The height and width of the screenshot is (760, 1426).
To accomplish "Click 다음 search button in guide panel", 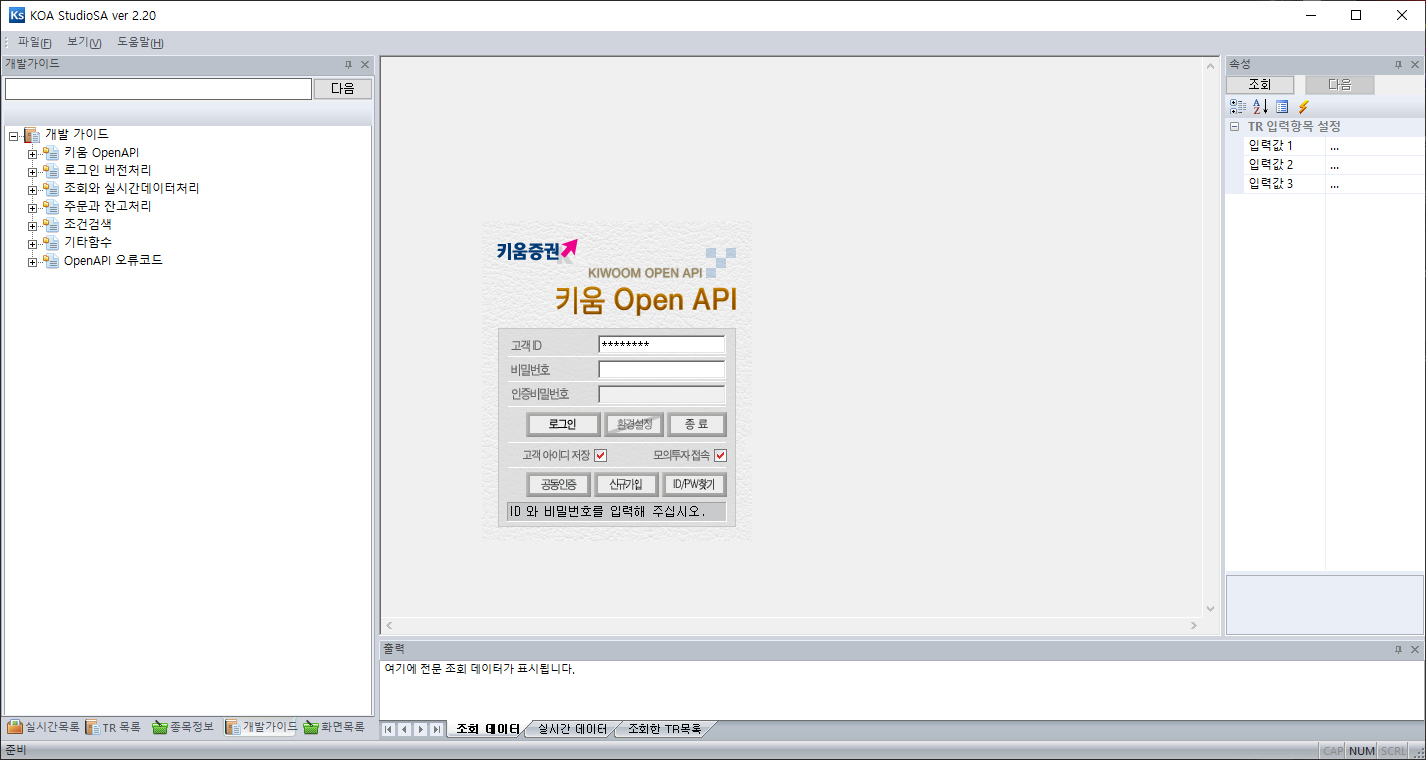I will click(x=342, y=88).
